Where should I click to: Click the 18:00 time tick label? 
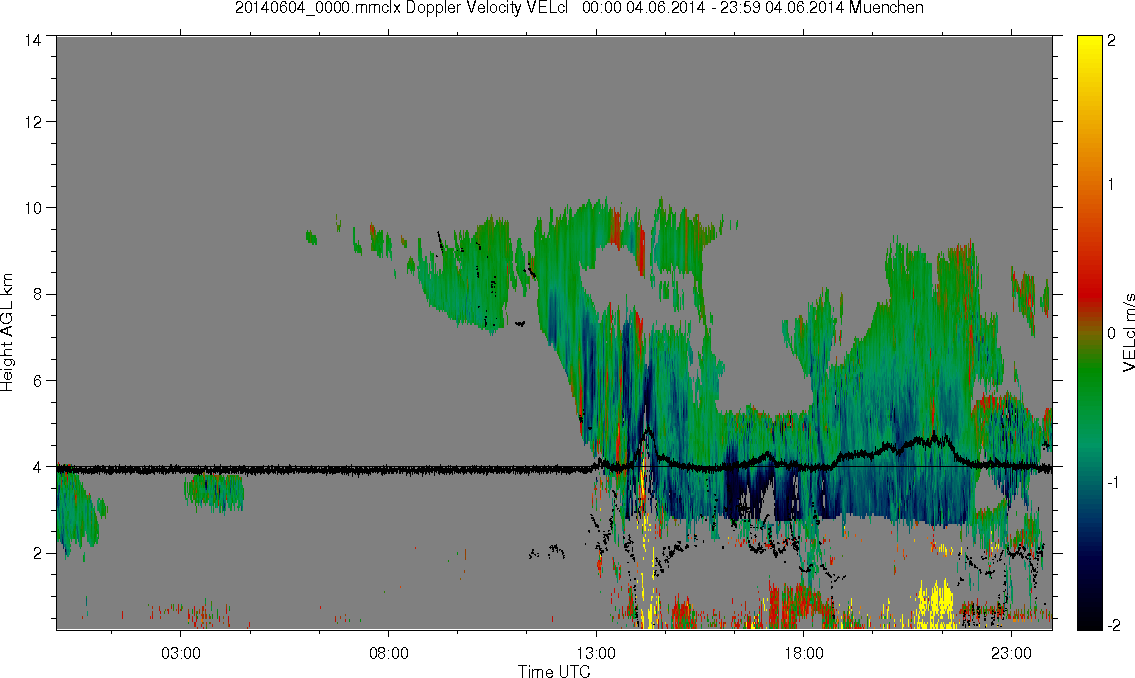coord(804,653)
